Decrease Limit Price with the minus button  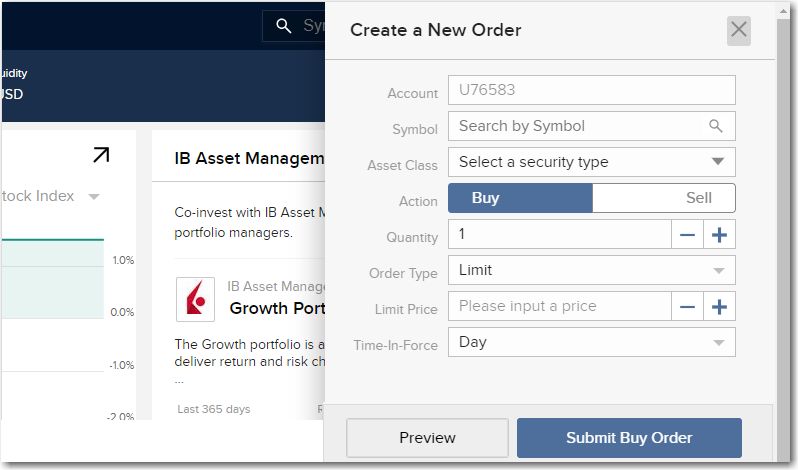tap(687, 307)
